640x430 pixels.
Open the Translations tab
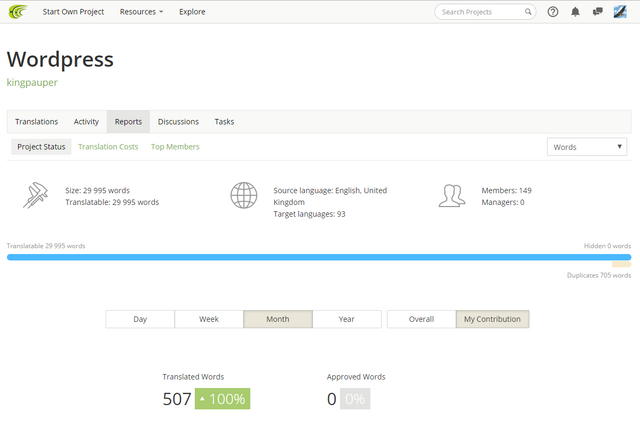coord(37,122)
